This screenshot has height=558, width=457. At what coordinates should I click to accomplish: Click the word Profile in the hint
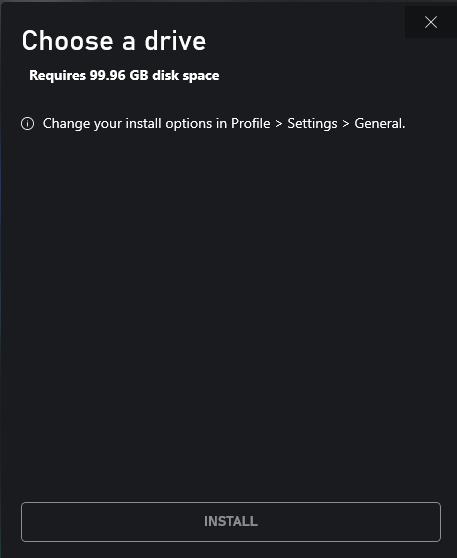tap(251, 123)
